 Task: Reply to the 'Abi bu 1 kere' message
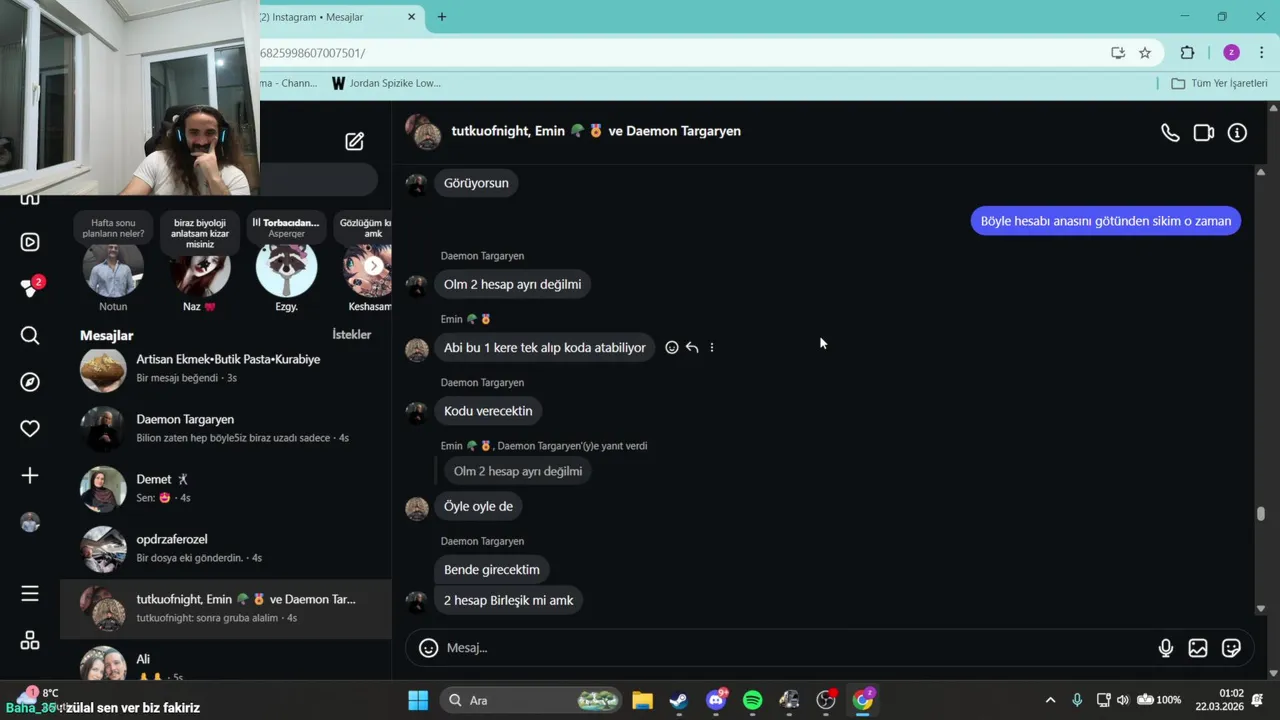click(692, 347)
